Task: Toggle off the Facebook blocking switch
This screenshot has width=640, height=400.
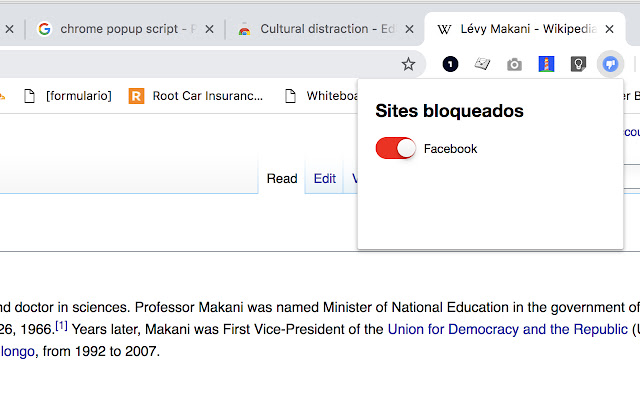Action: tap(395, 149)
